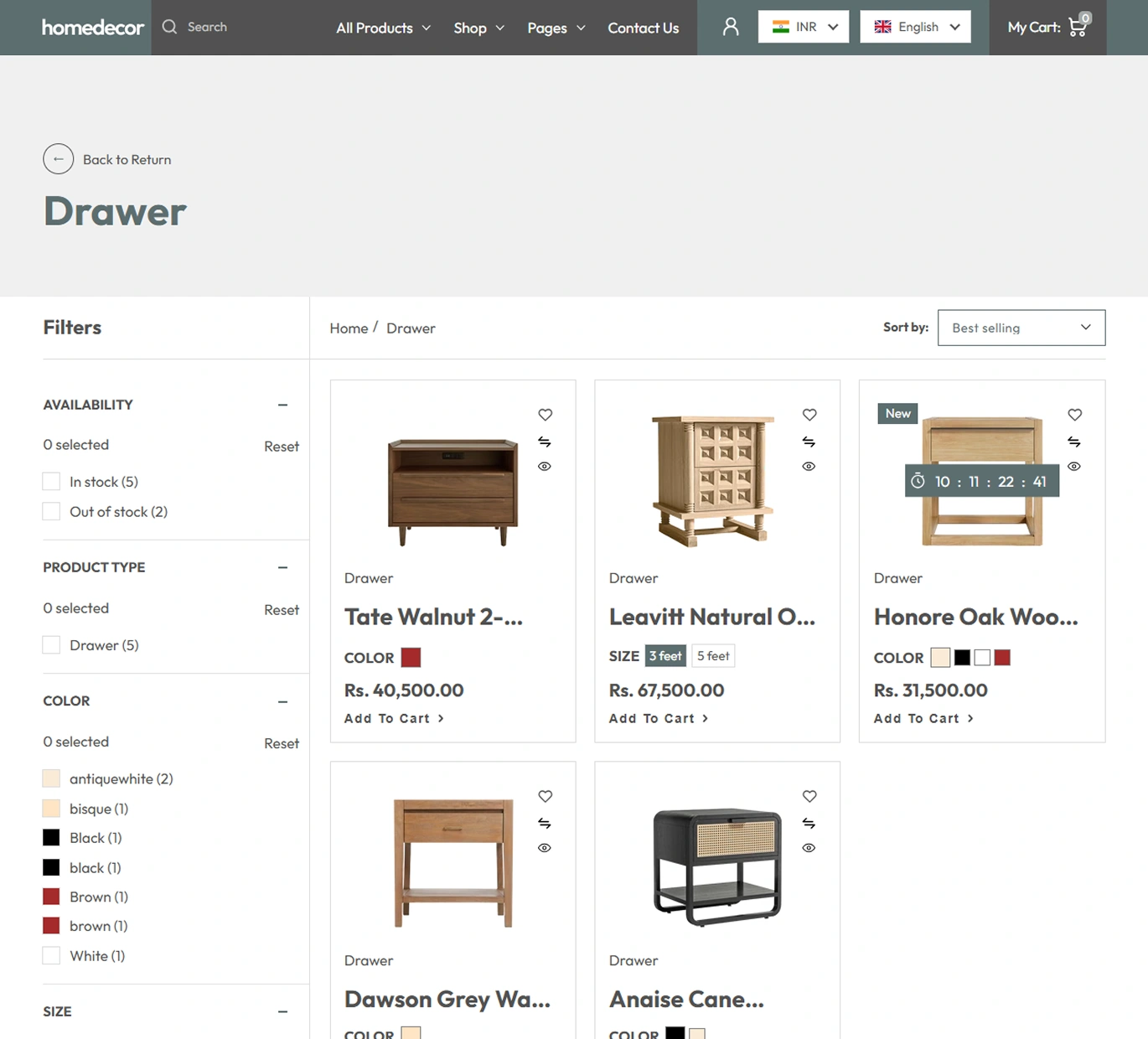Add Honore Oak to wishlist heart

[1075, 415]
